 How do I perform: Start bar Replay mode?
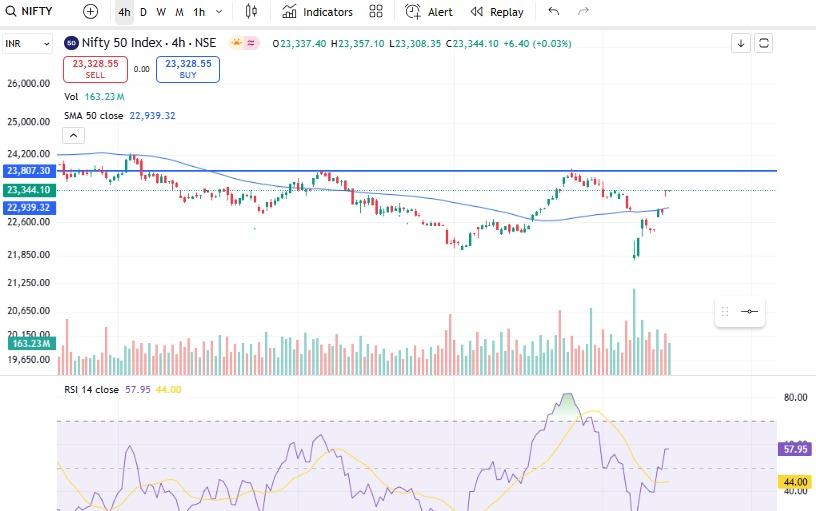click(496, 11)
